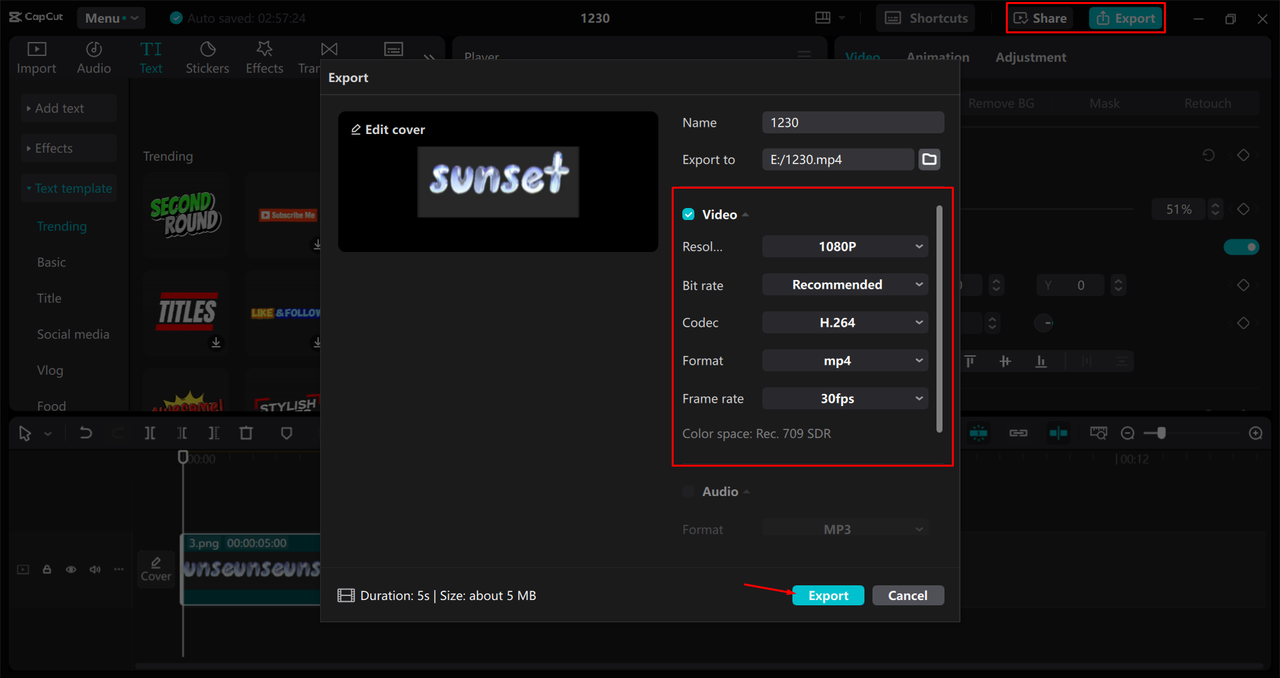Click the TITLES template thumbnail
Viewport: 1280px width, 678px height.
pos(184,312)
